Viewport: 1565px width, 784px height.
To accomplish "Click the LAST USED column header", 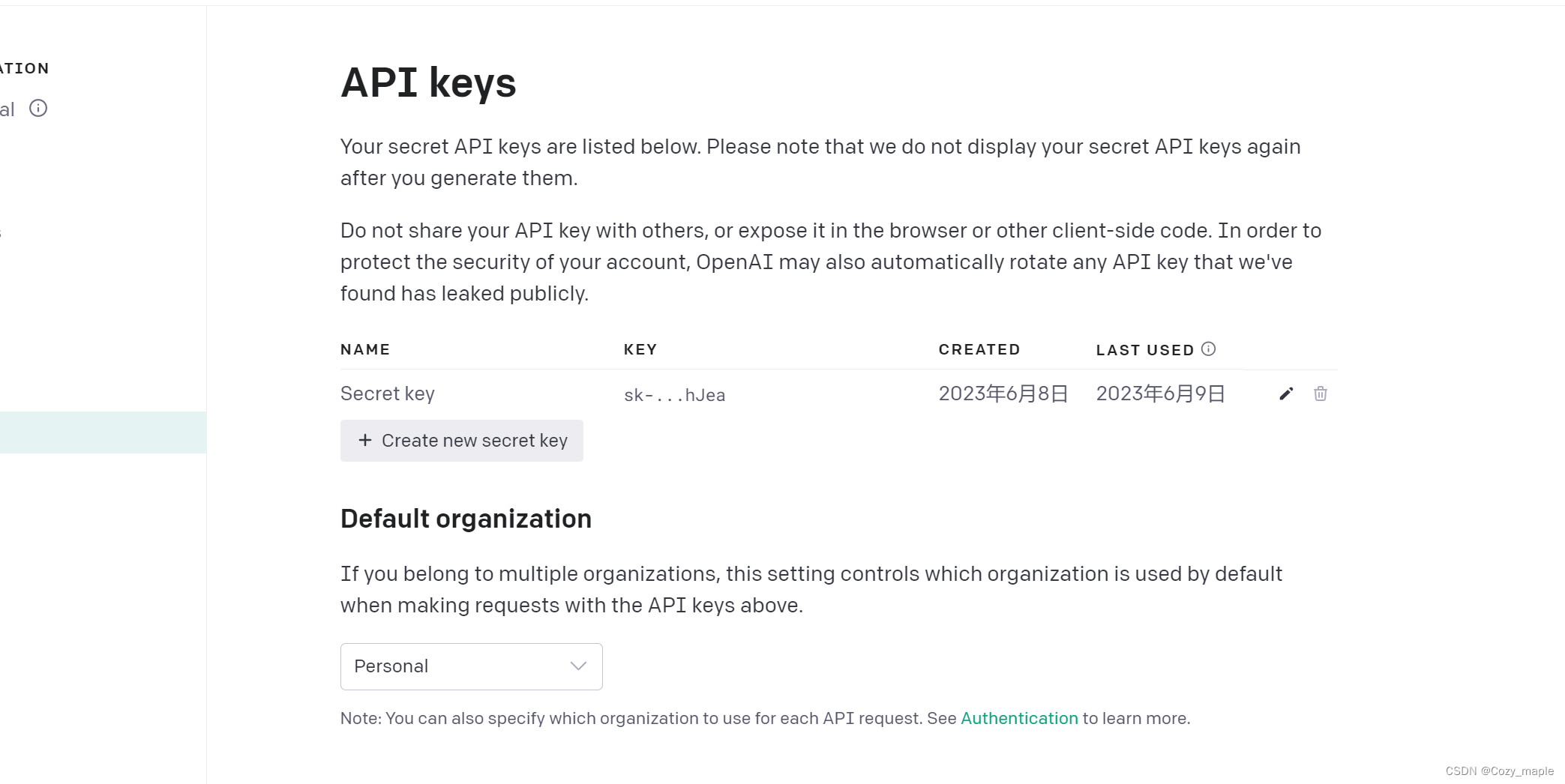I will click(1145, 350).
